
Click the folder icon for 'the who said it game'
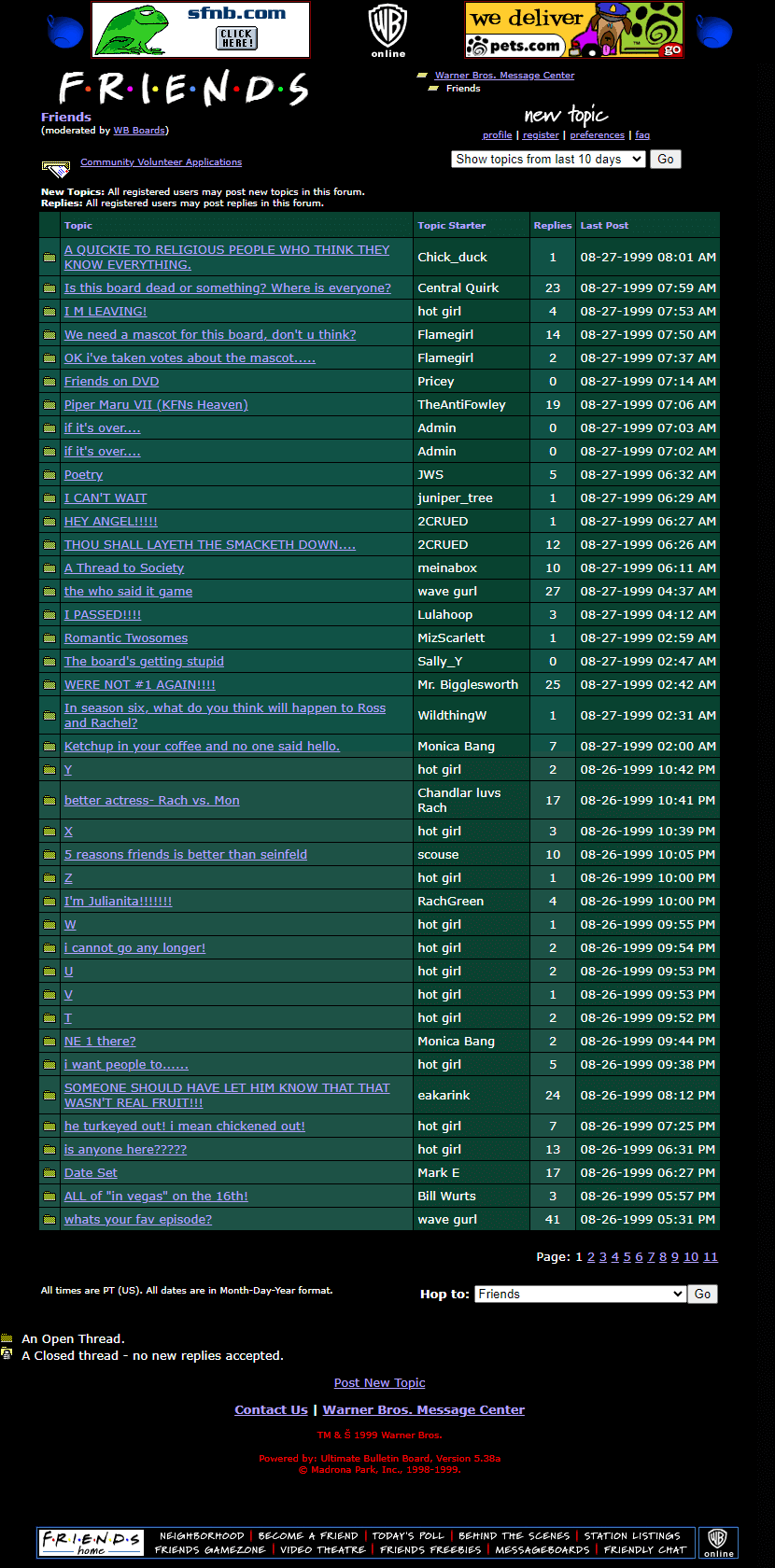coord(49,592)
